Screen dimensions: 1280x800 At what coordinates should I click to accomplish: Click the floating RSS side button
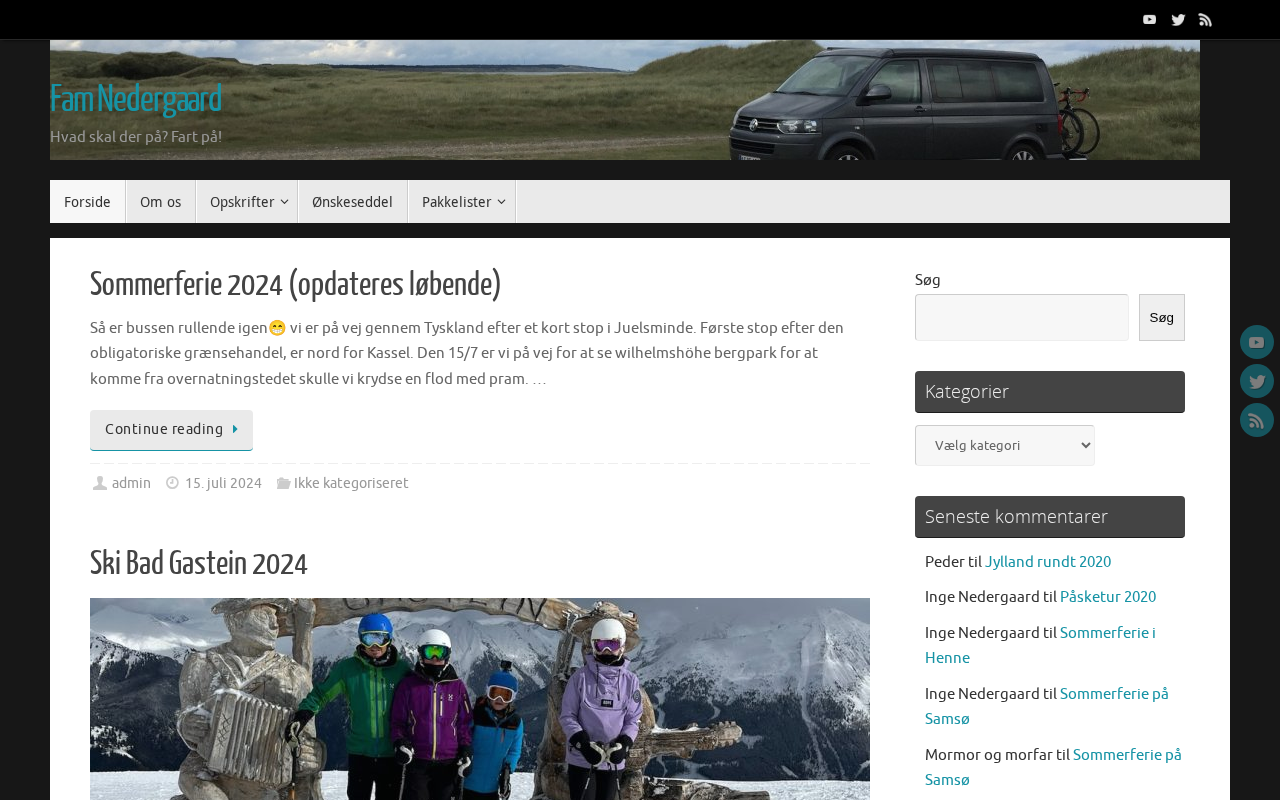(x=1257, y=420)
